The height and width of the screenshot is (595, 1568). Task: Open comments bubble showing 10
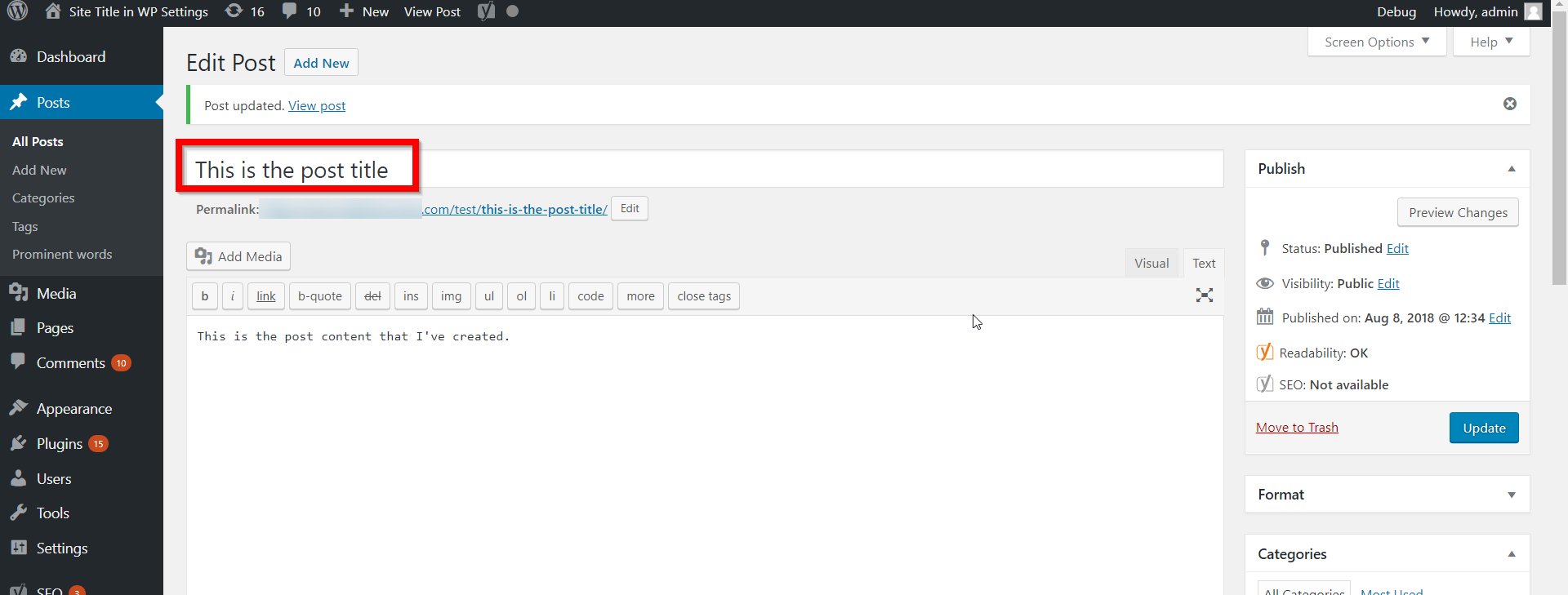point(301,11)
